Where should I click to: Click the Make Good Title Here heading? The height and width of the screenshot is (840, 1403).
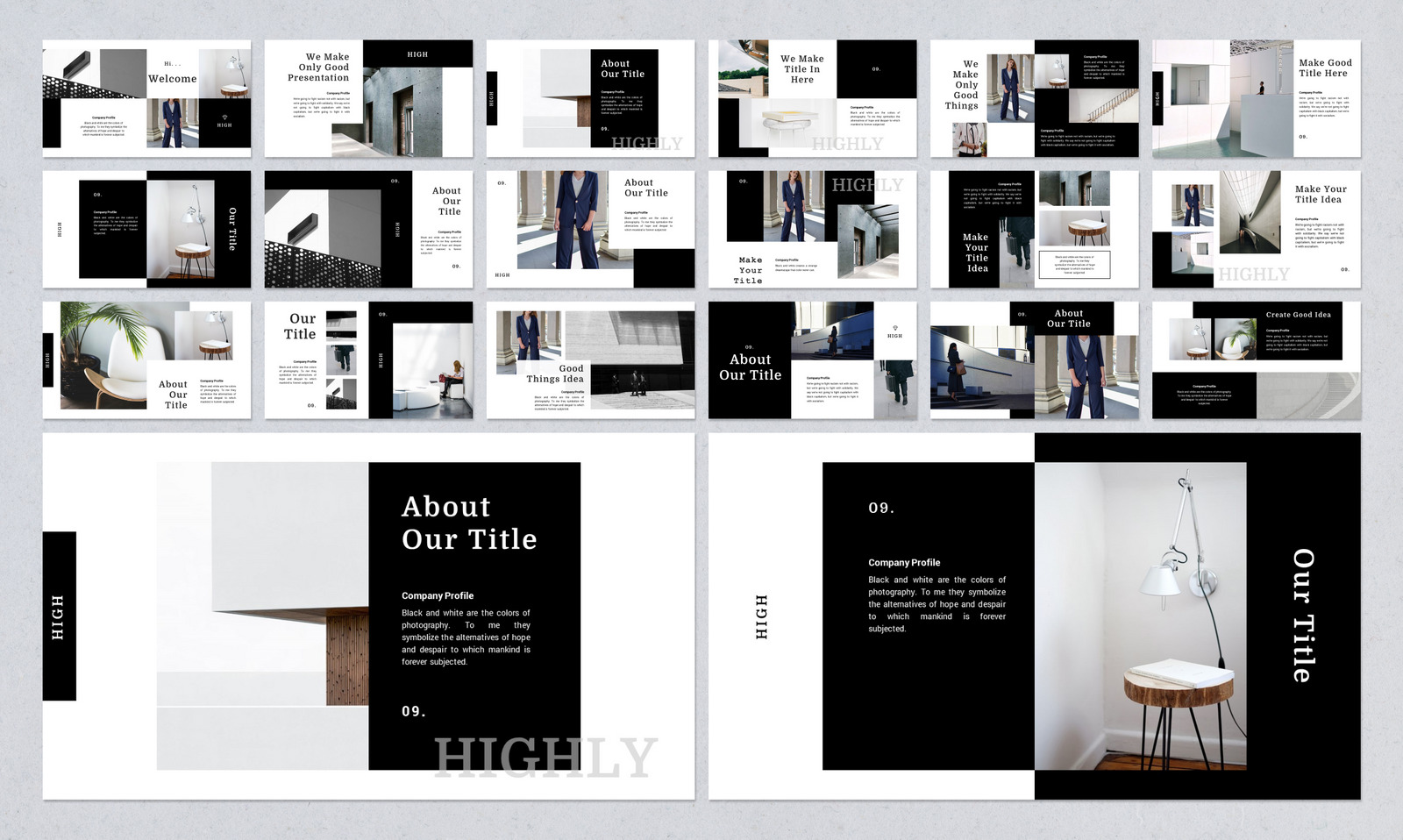1323,68
